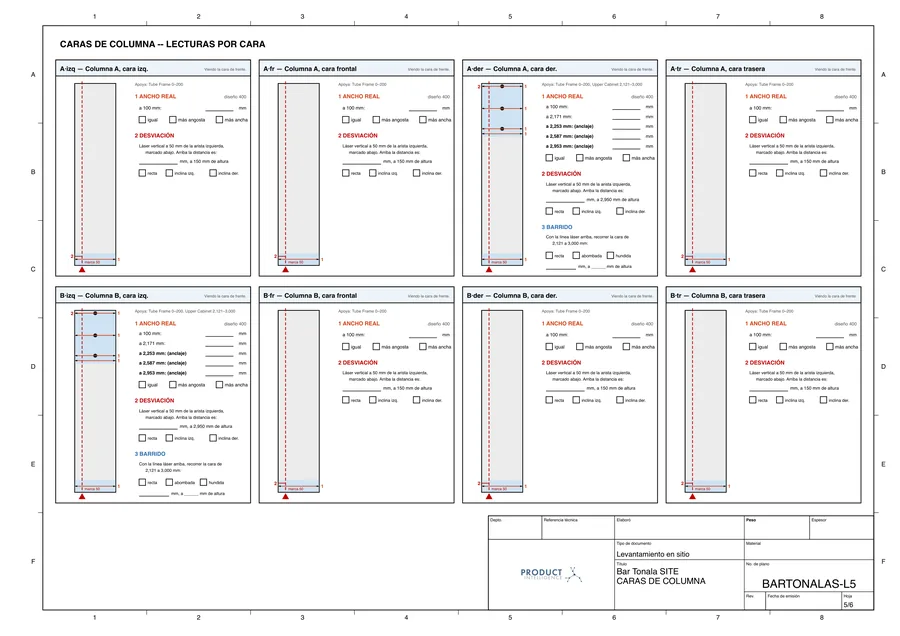The height and width of the screenshot is (636, 900).
Task: Click "3 BARRIDO" heading in the A-der panel
Action: [557, 227]
